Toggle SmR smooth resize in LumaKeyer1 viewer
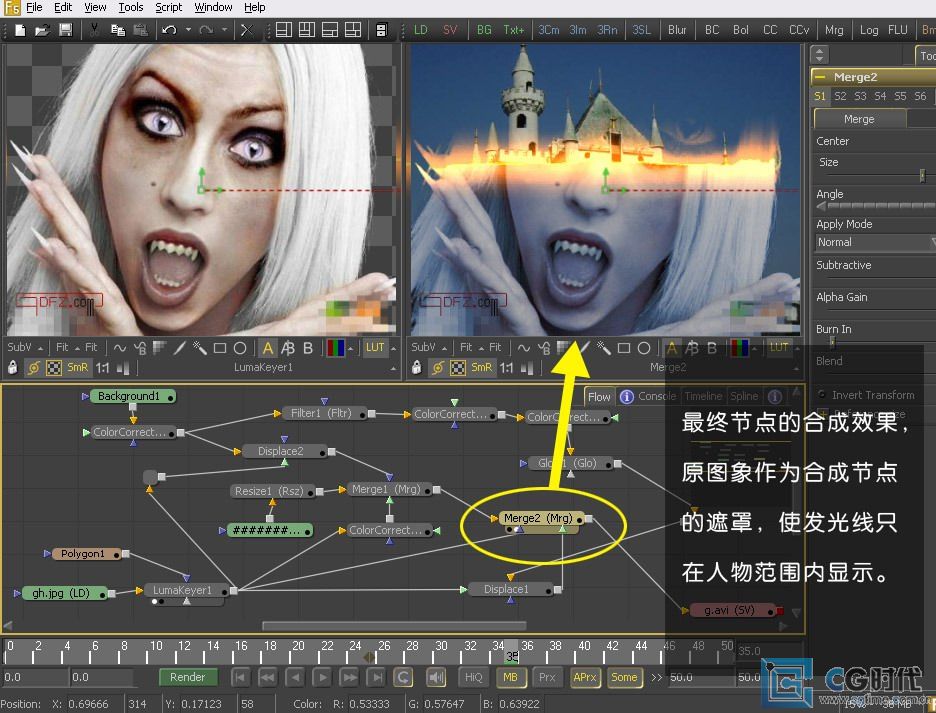 [78, 368]
